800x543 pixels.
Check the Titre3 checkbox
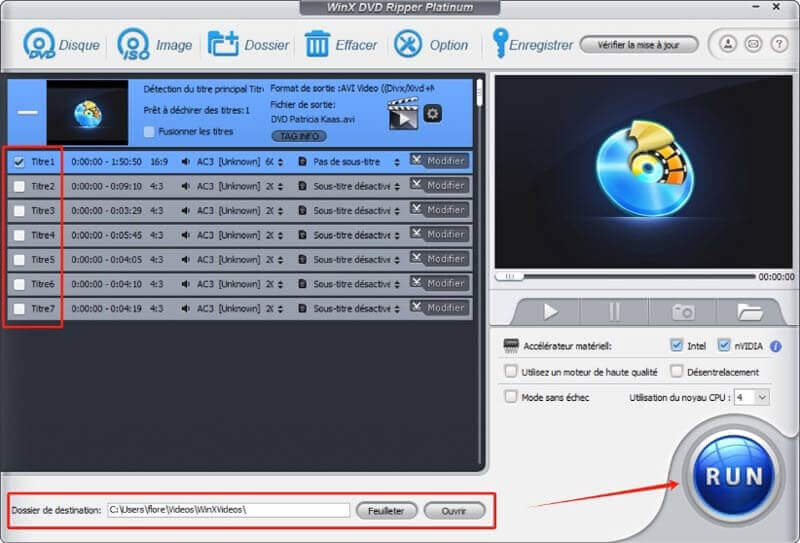click(x=19, y=211)
